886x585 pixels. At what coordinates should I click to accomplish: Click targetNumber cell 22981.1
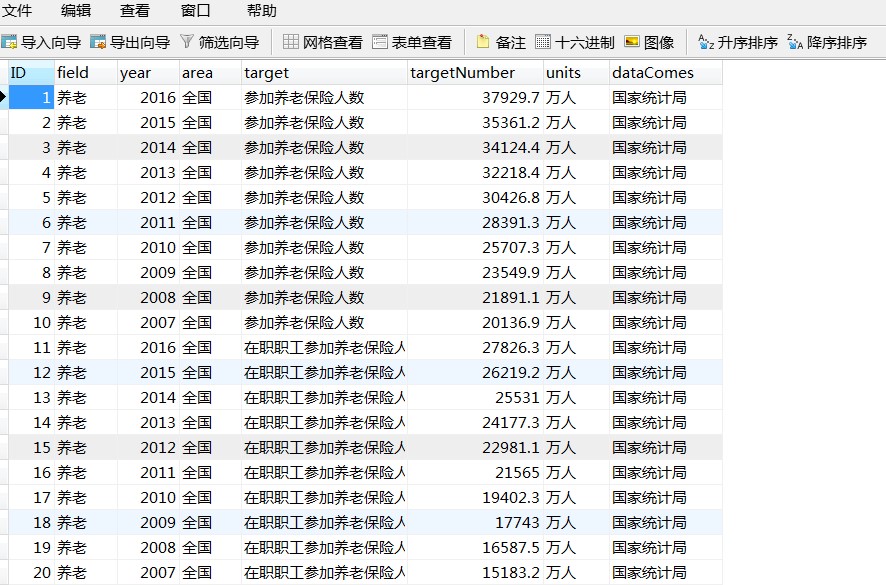475,447
